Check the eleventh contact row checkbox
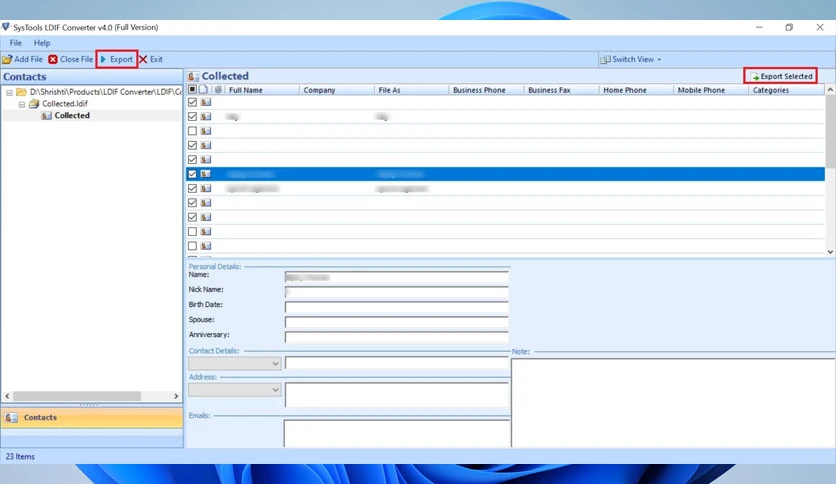 tap(192, 246)
